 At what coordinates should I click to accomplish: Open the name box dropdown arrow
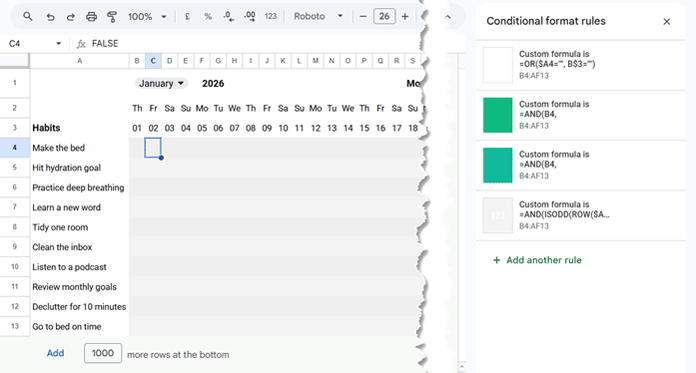(x=59, y=44)
